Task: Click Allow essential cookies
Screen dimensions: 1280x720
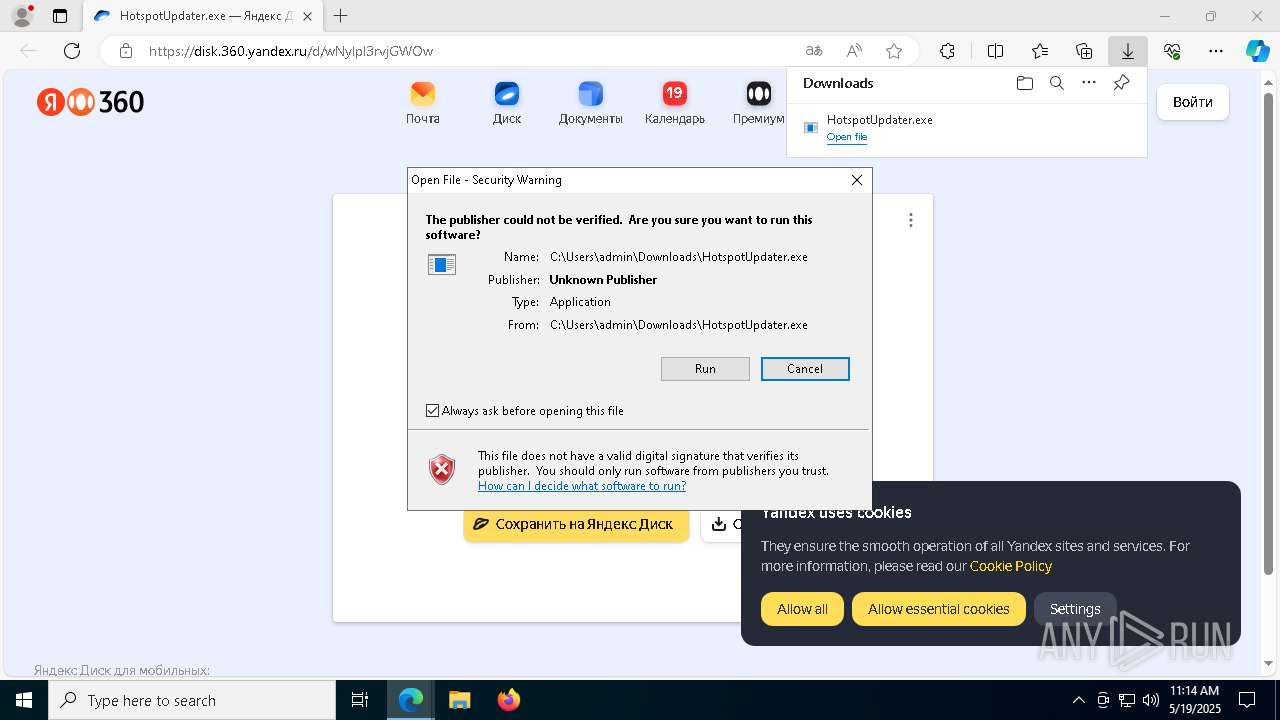Action: [x=939, y=609]
